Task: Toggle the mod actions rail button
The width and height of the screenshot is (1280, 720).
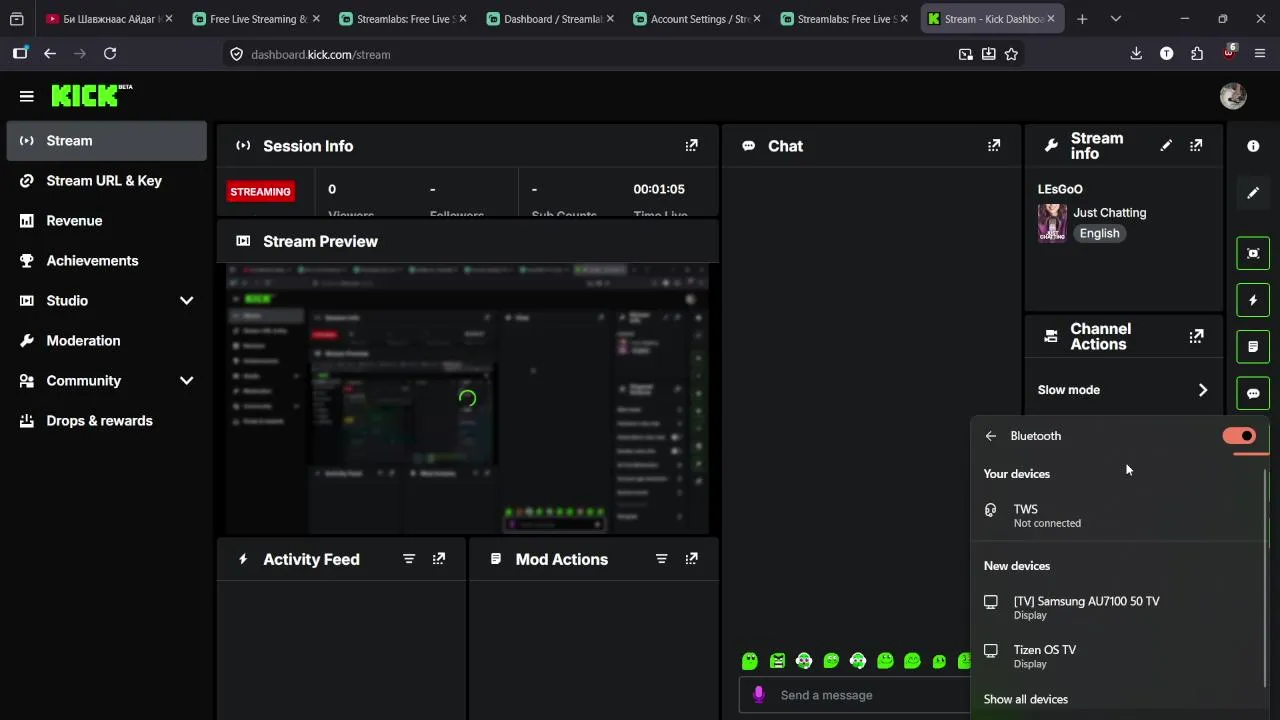Action: (1253, 347)
